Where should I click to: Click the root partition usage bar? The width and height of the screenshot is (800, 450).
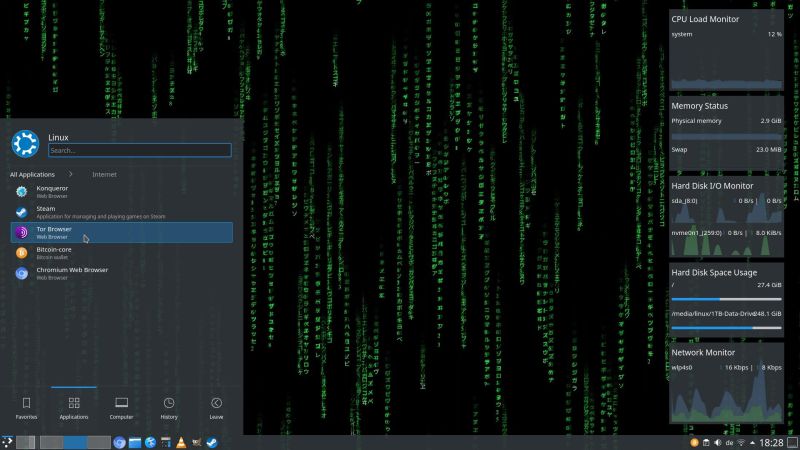click(x=727, y=299)
